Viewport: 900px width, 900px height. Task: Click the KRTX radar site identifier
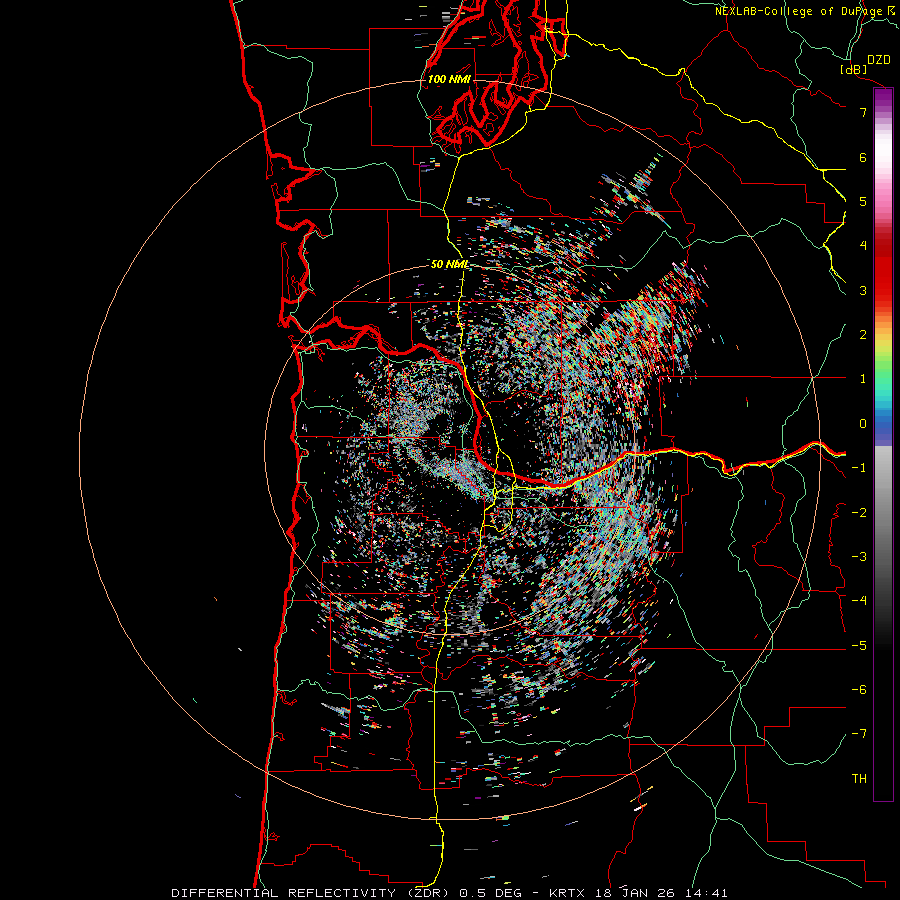[567, 893]
